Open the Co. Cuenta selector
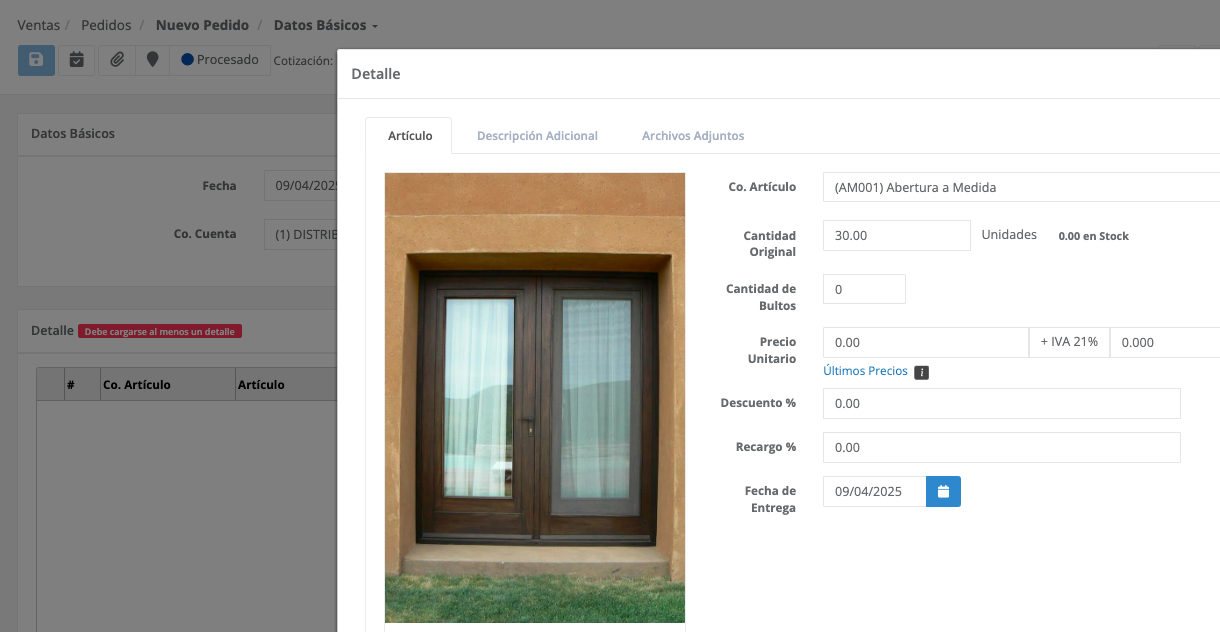The height and width of the screenshot is (632, 1220). tap(300, 235)
